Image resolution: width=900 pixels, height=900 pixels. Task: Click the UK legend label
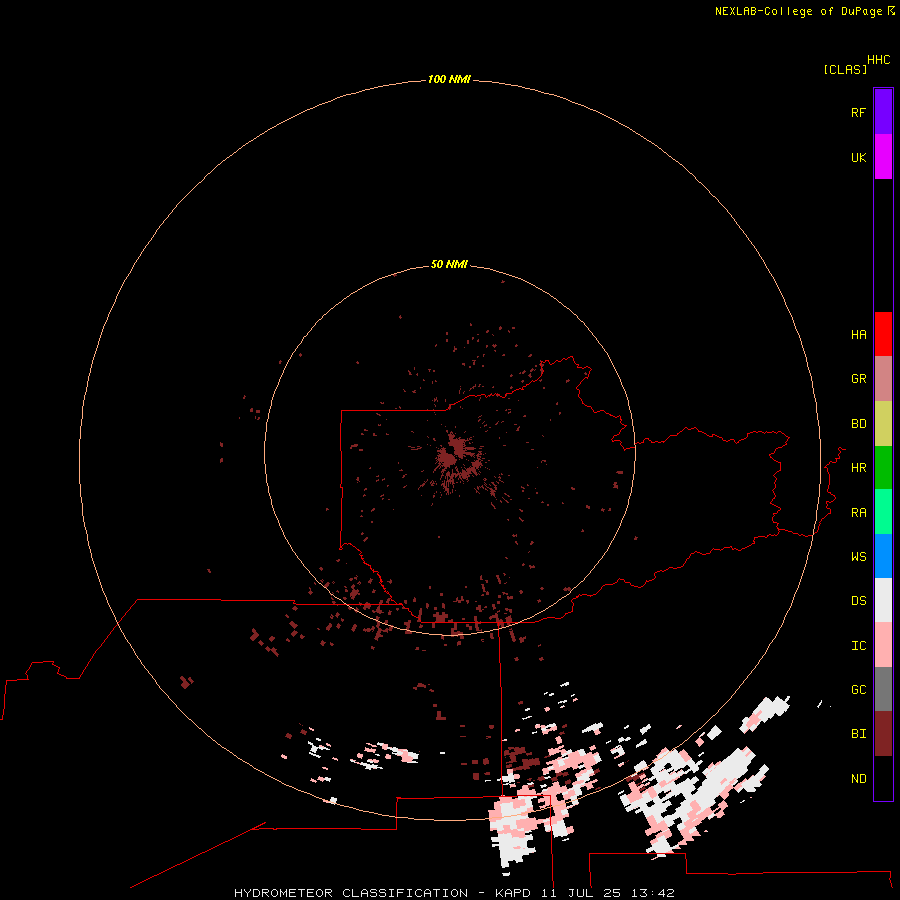coord(858,157)
